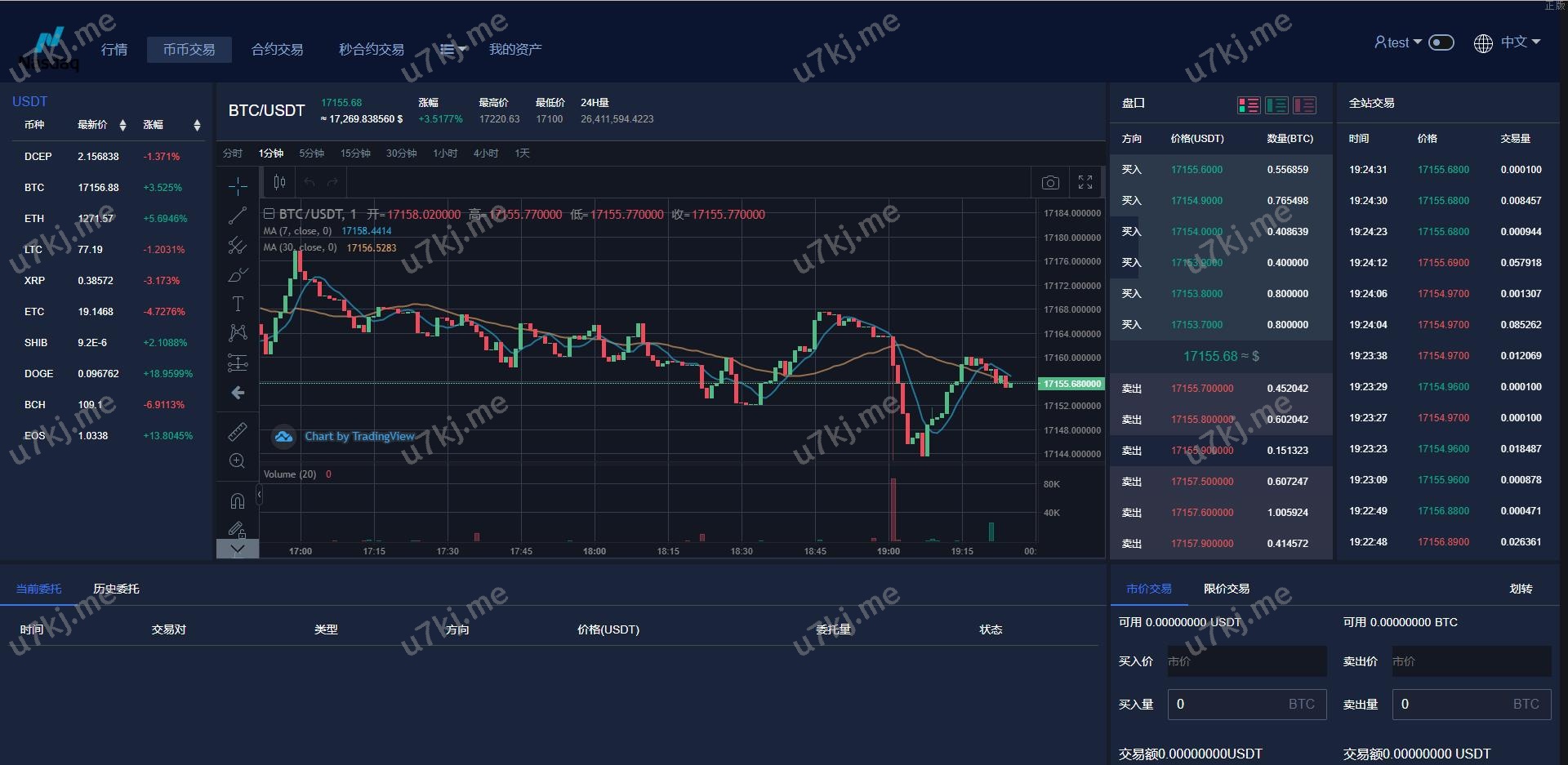Screen dimensions: 1568x765
Task: Take a chart snapshot with camera icon
Action: click(1050, 183)
